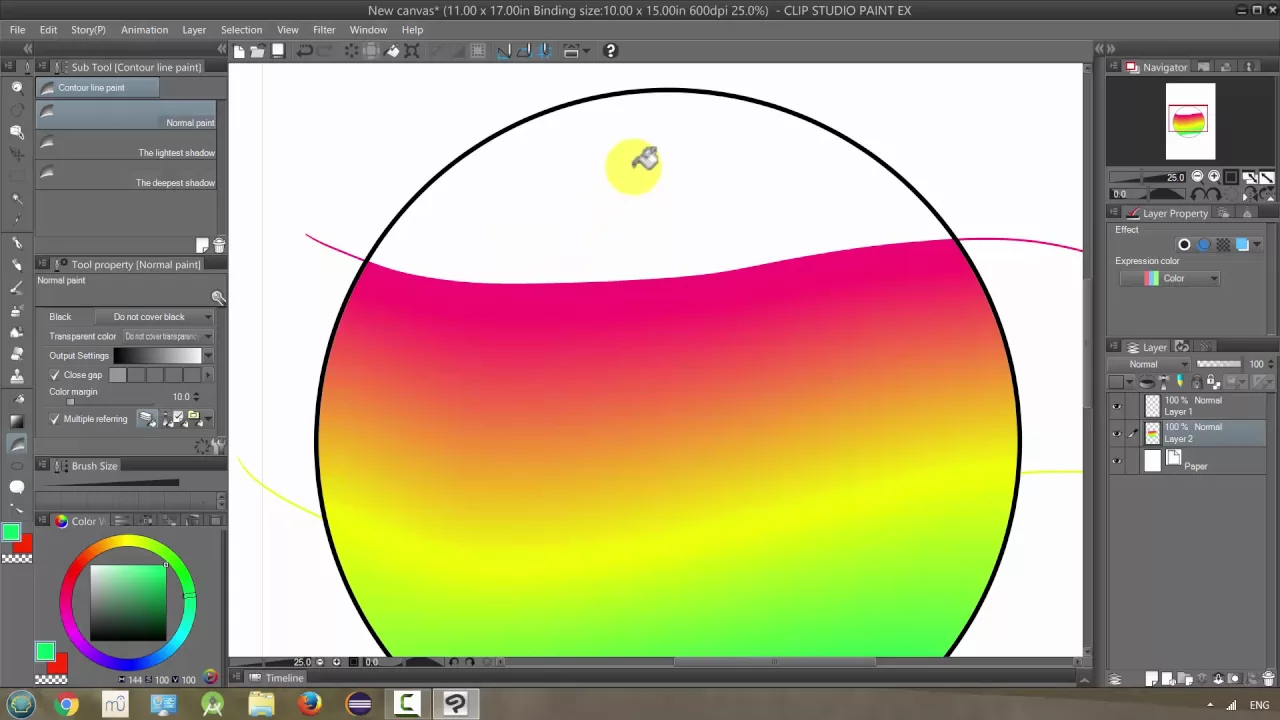Image resolution: width=1280 pixels, height=720 pixels.
Task: Click the Scale/Rotate transform icon
Action: (x=412, y=51)
